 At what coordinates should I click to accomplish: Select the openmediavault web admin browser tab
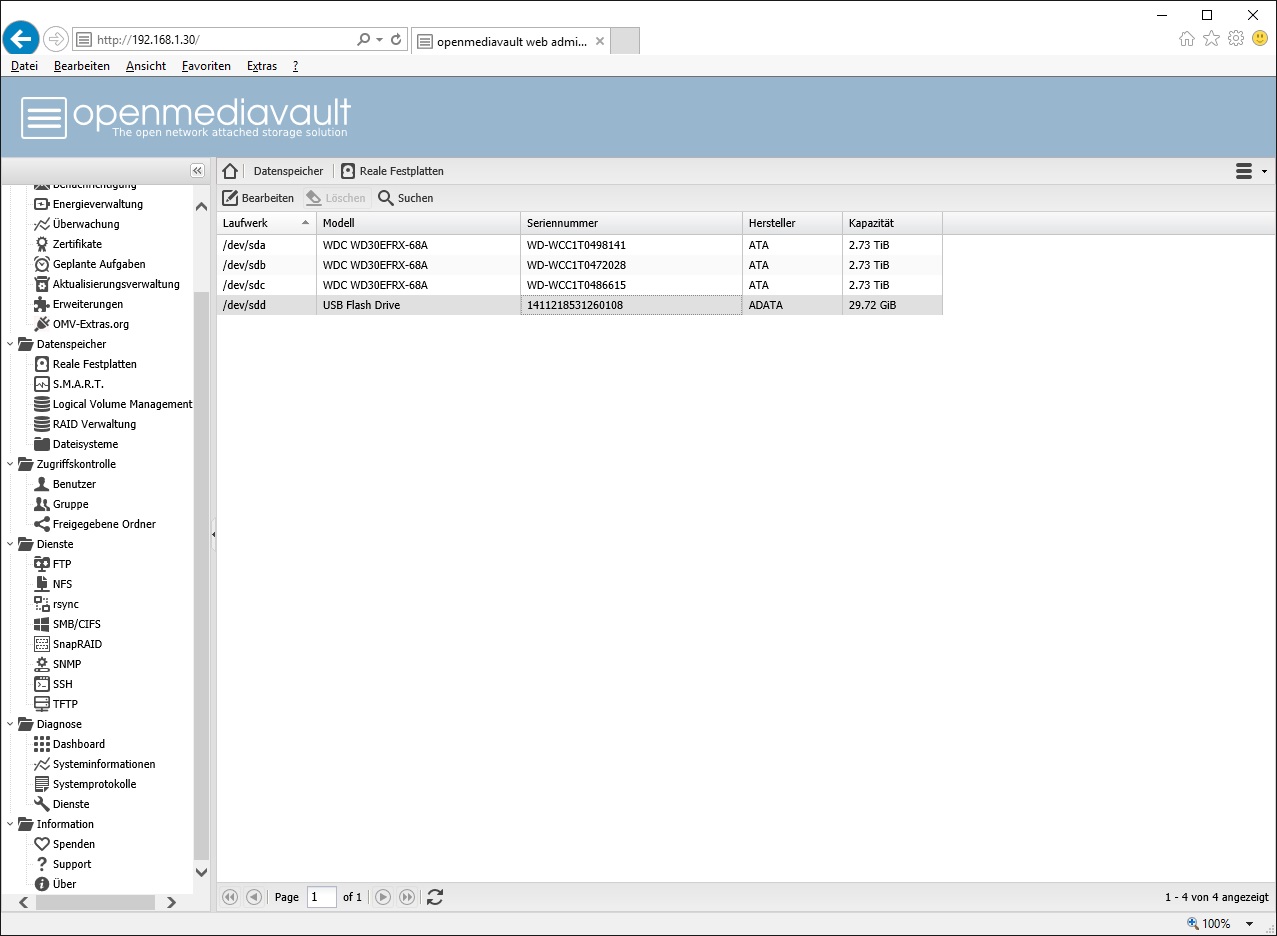click(x=510, y=41)
